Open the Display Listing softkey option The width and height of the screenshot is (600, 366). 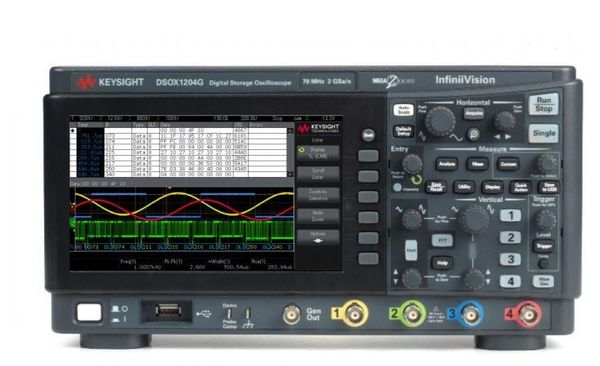click(318, 153)
